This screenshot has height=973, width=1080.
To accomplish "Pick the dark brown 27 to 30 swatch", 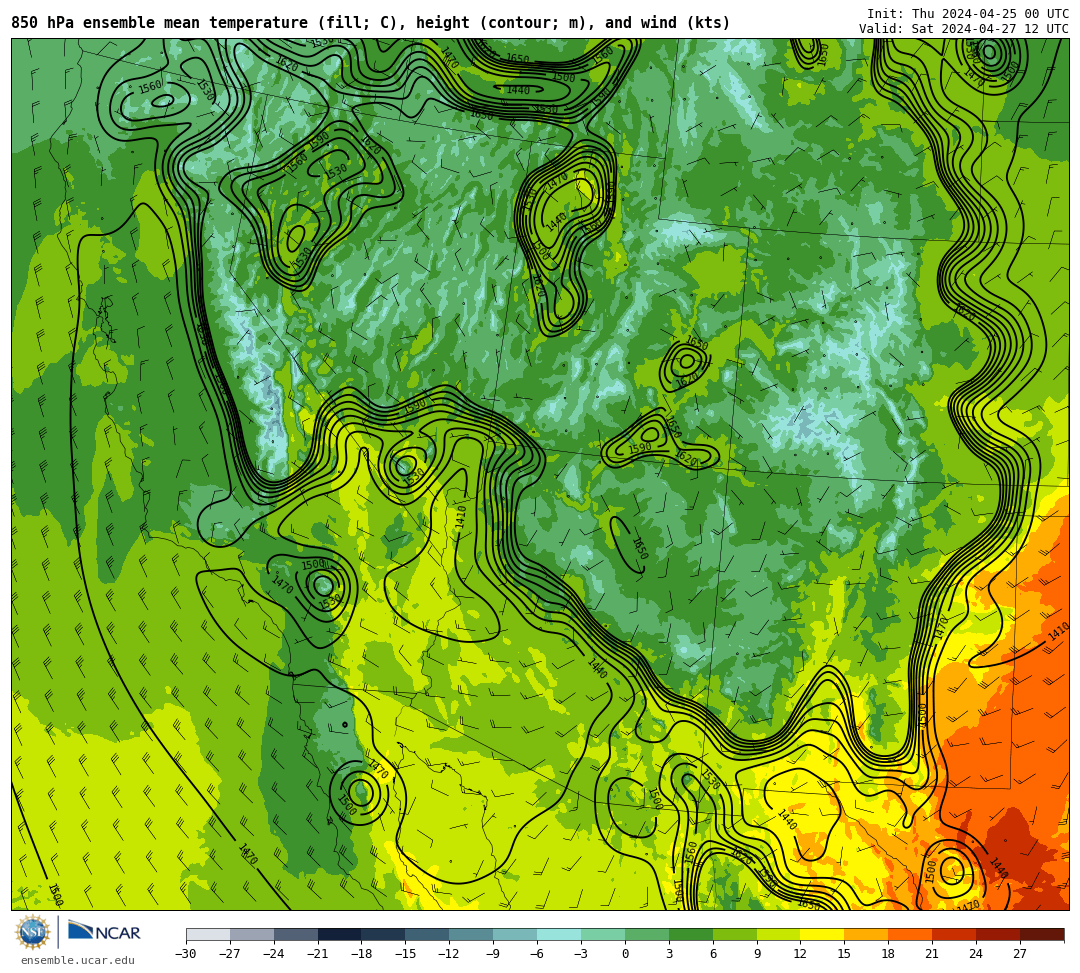I will [1042, 934].
